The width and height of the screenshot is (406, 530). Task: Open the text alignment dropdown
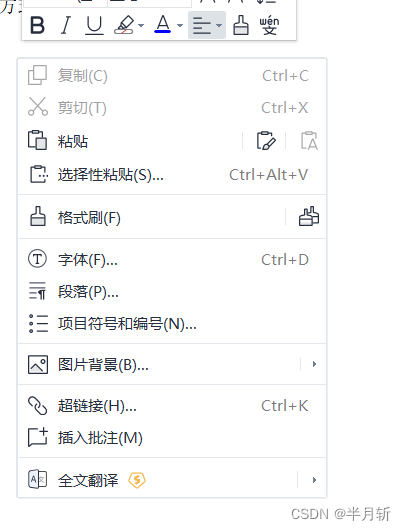click(207, 25)
